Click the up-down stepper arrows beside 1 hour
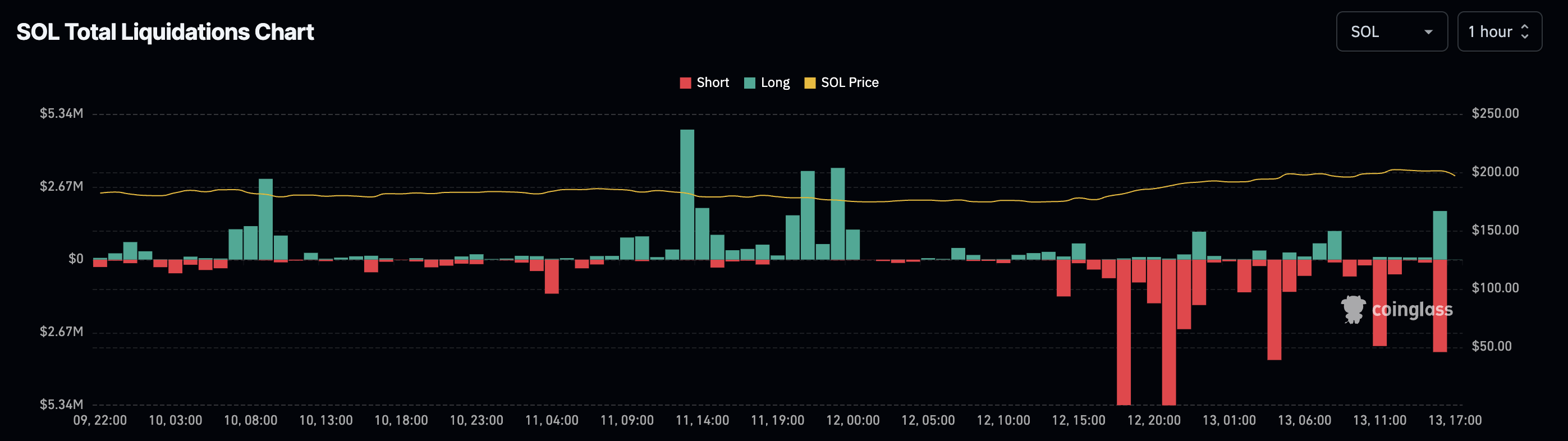Image resolution: width=1568 pixels, height=441 pixels. coord(1525,31)
